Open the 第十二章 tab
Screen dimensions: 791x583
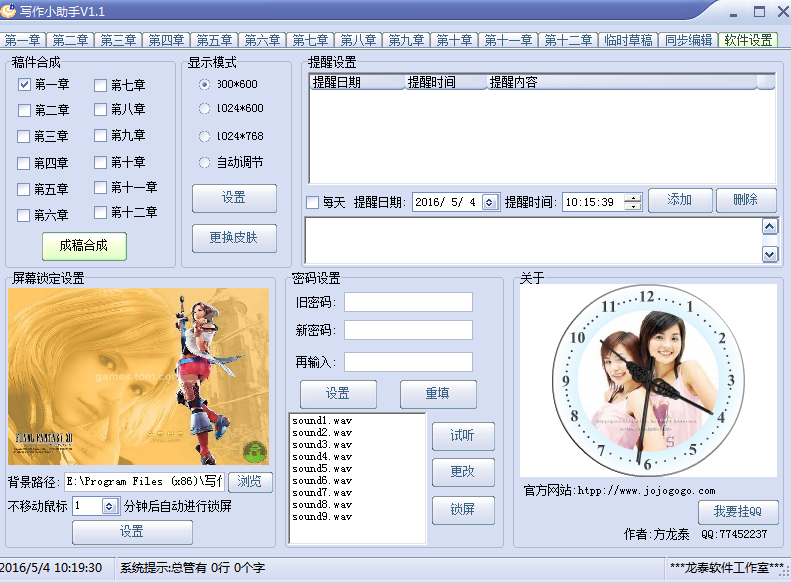point(568,40)
